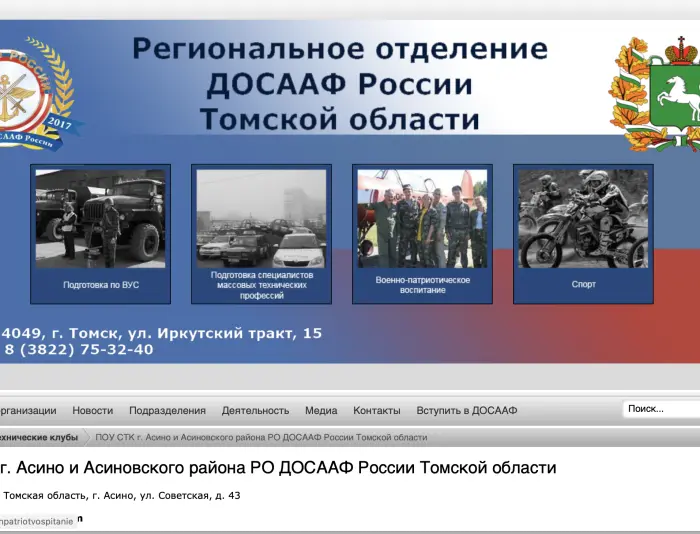Open the Военно-патриотическое воспитание group photo

click(x=422, y=219)
